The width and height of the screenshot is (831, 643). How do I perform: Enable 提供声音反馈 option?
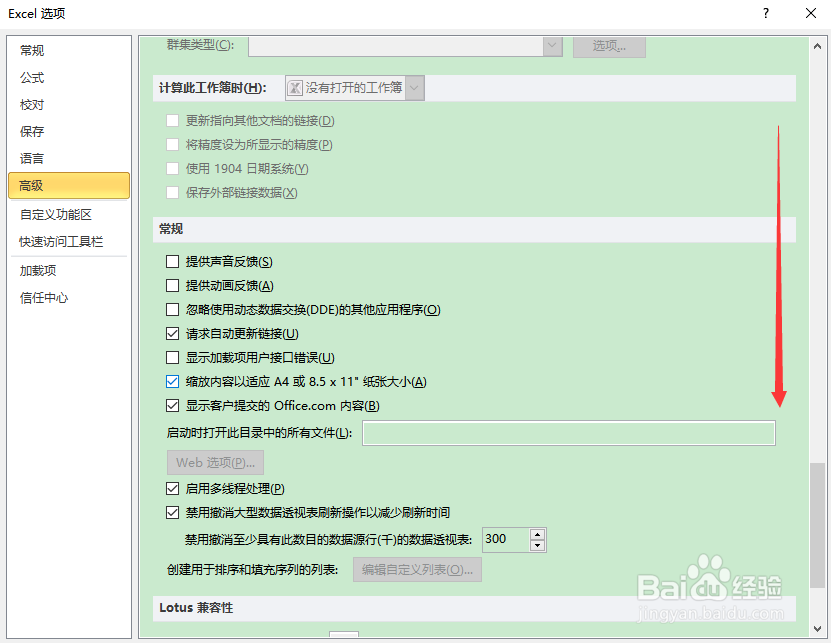[x=172, y=260]
